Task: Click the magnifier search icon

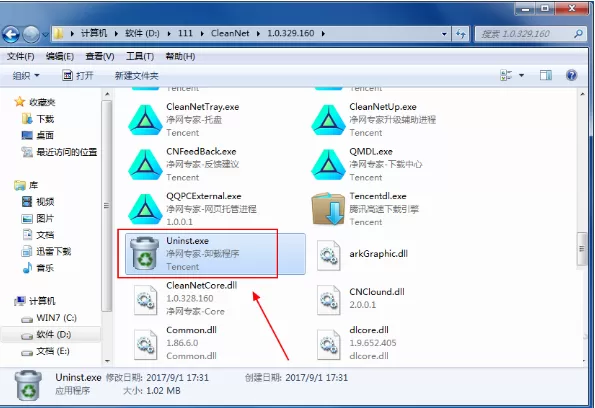Action: (x=578, y=34)
